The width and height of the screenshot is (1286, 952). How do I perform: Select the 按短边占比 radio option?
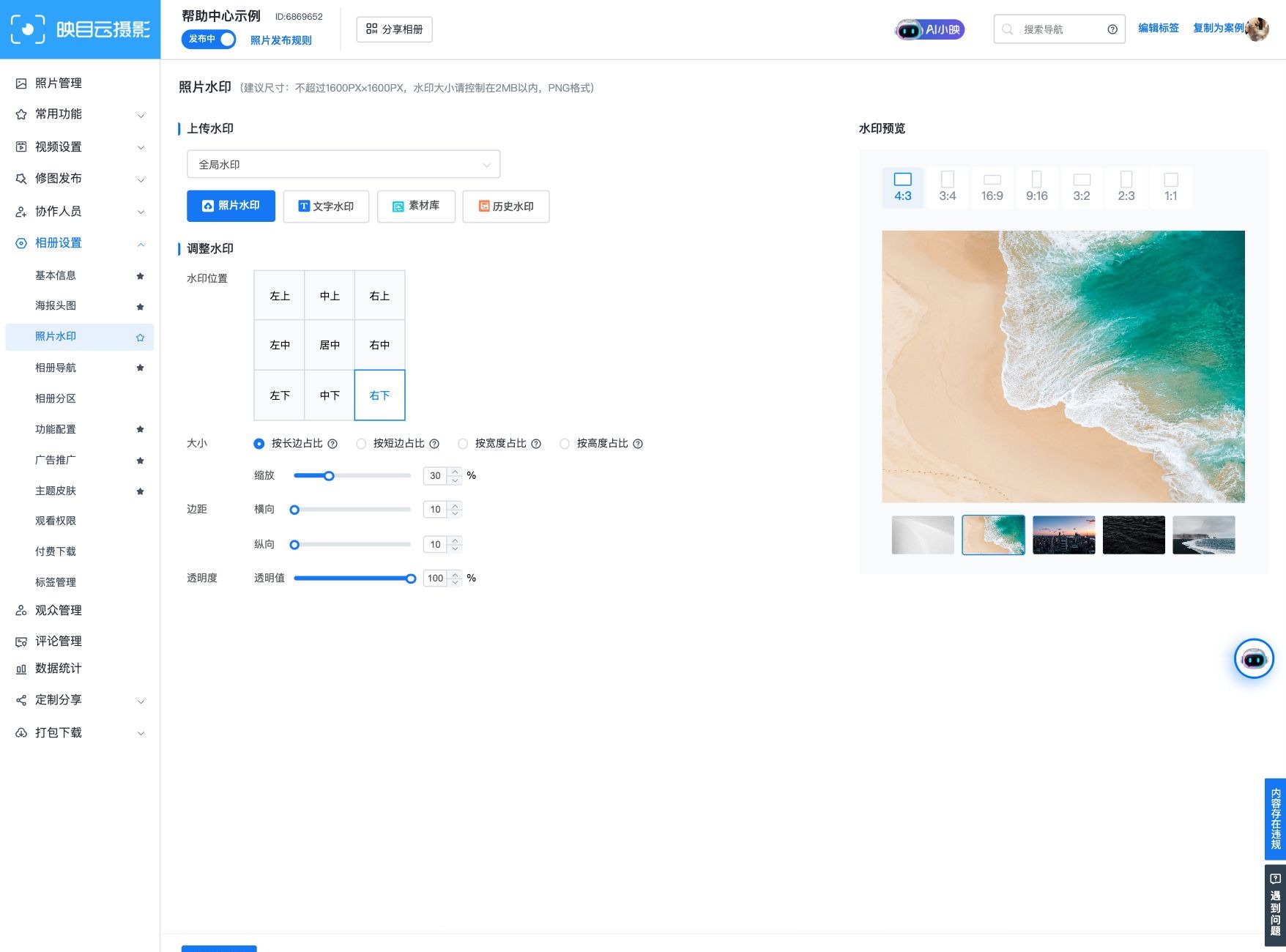pyautogui.click(x=361, y=444)
